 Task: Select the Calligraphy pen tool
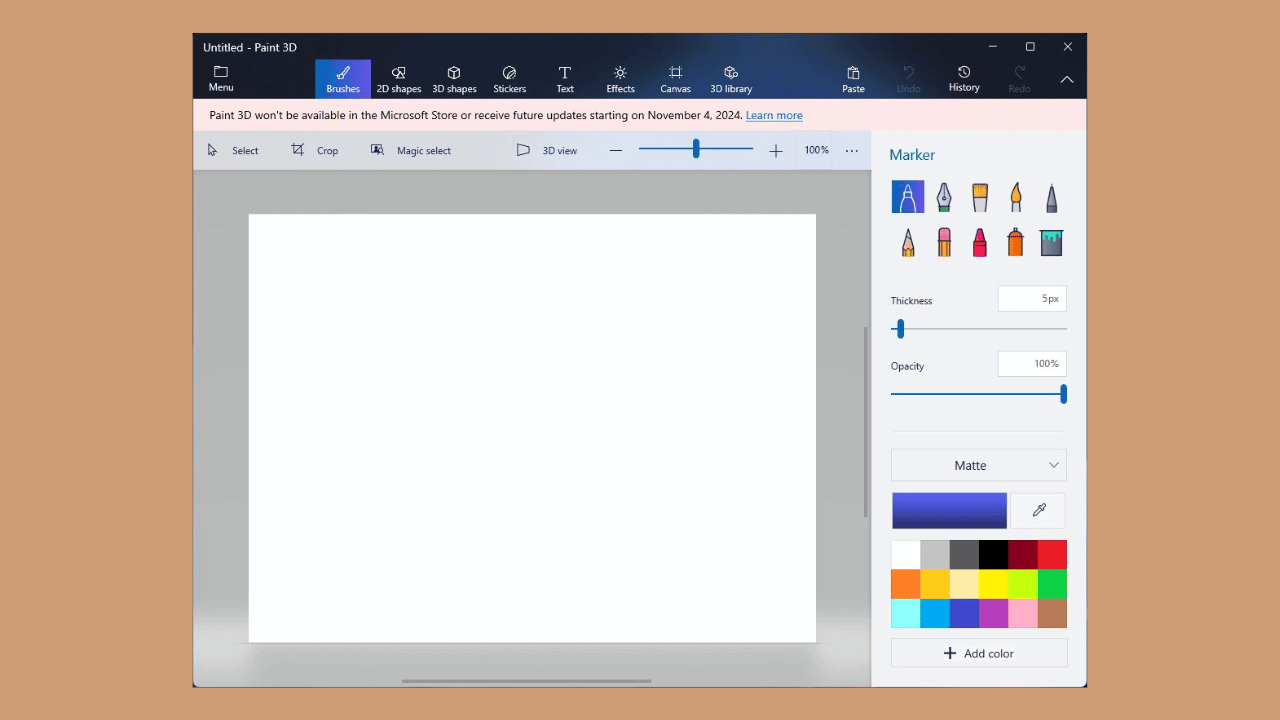(944, 197)
